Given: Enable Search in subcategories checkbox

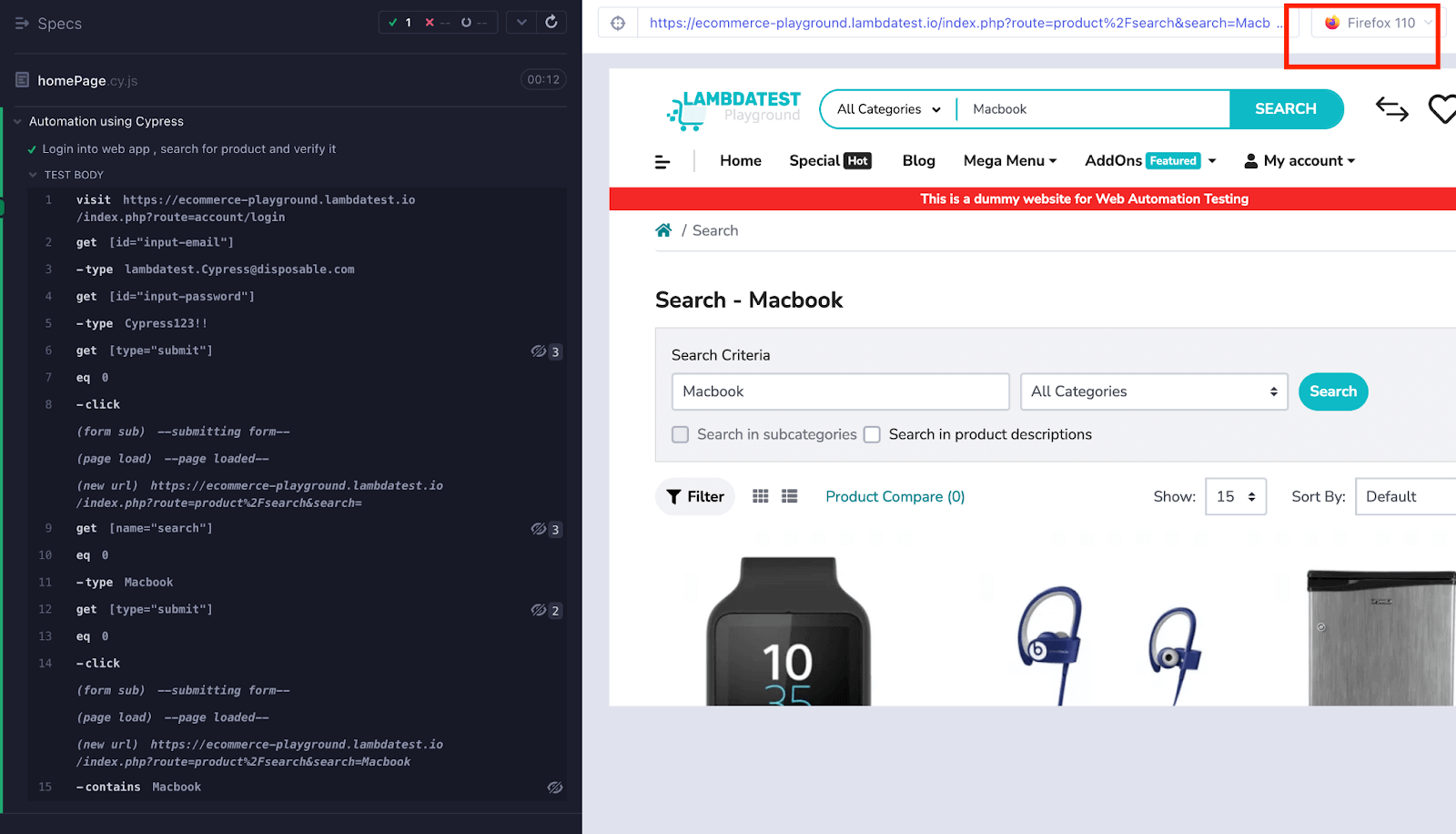Looking at the screenshot, I should pos(681,435).
